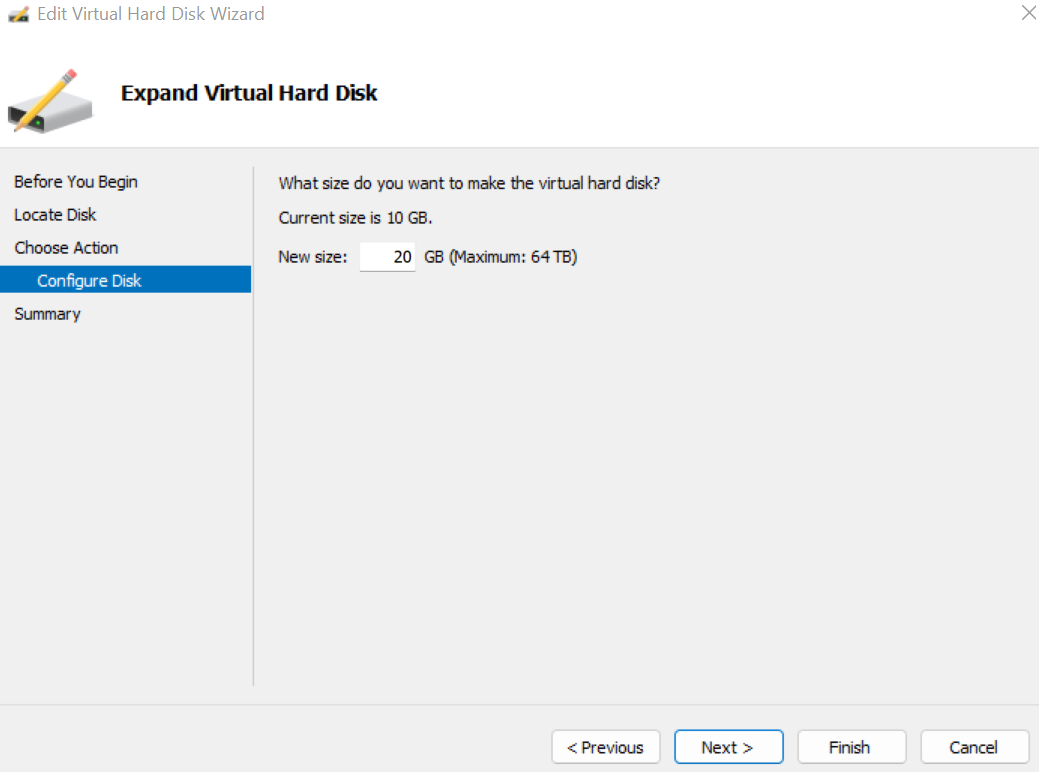This screenshot has width=1039, height=772.
Task: Click the small wizard icon in title bar
Action: click(19, 14)
